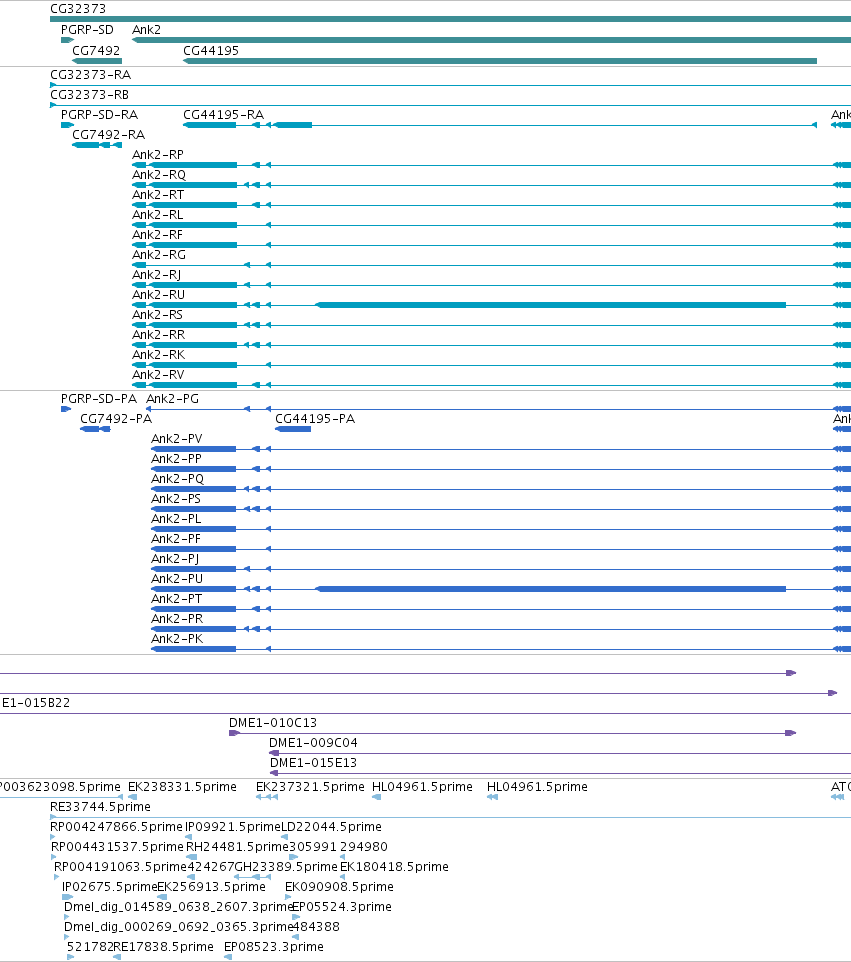
Task: Select transcript Ank2-RP
Action: pos(158,155)
